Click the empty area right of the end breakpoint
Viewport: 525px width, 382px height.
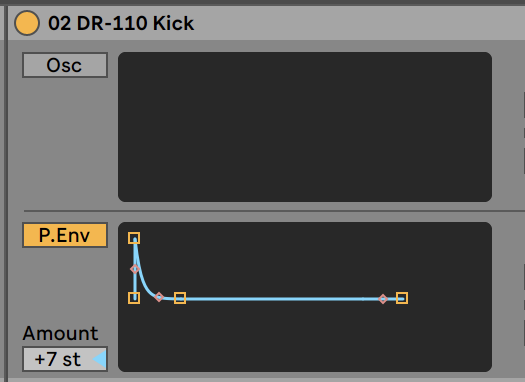click(x=450, y=298)
